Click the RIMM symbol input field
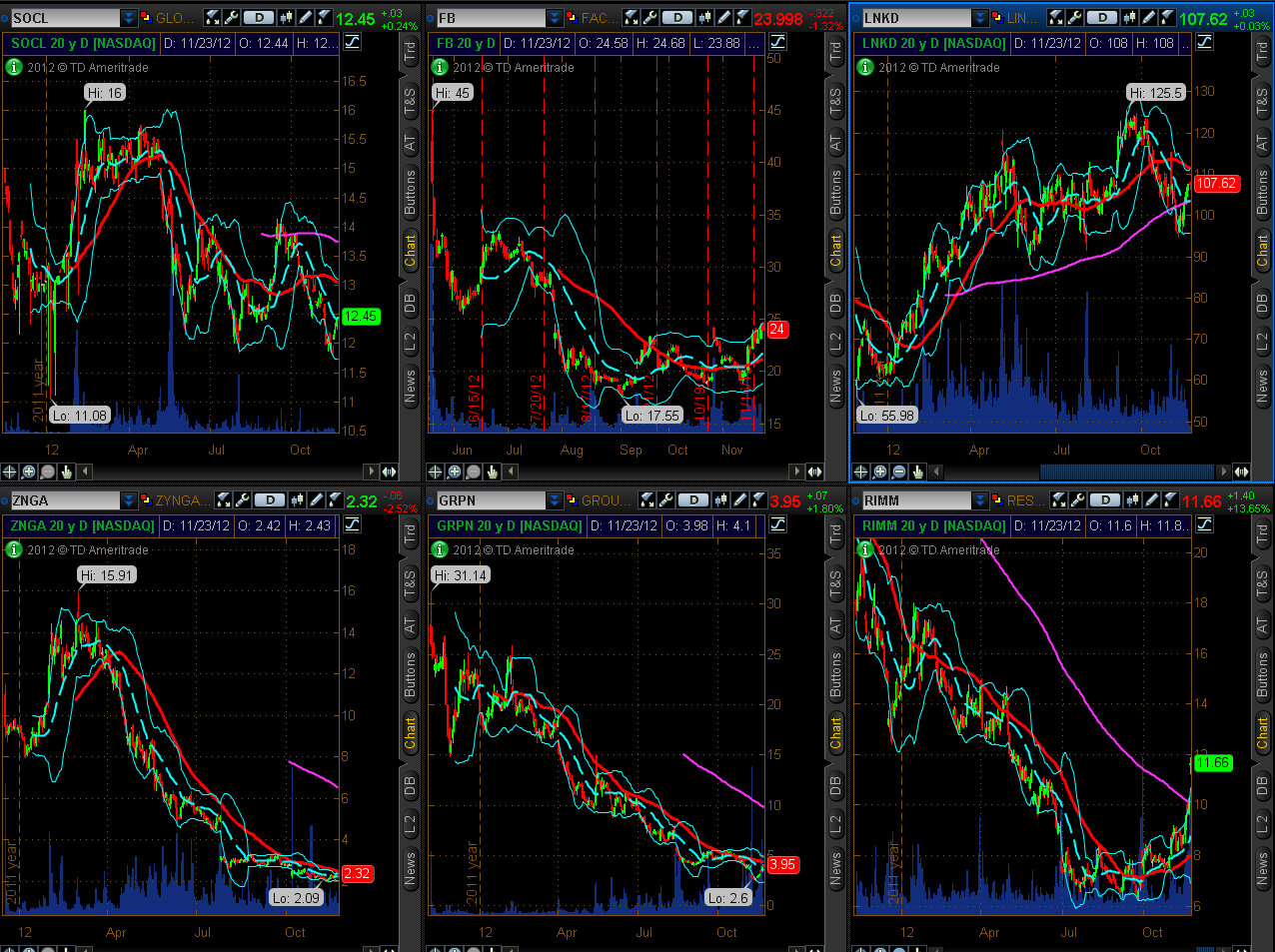1275x952 pixels. pos(917,500)
